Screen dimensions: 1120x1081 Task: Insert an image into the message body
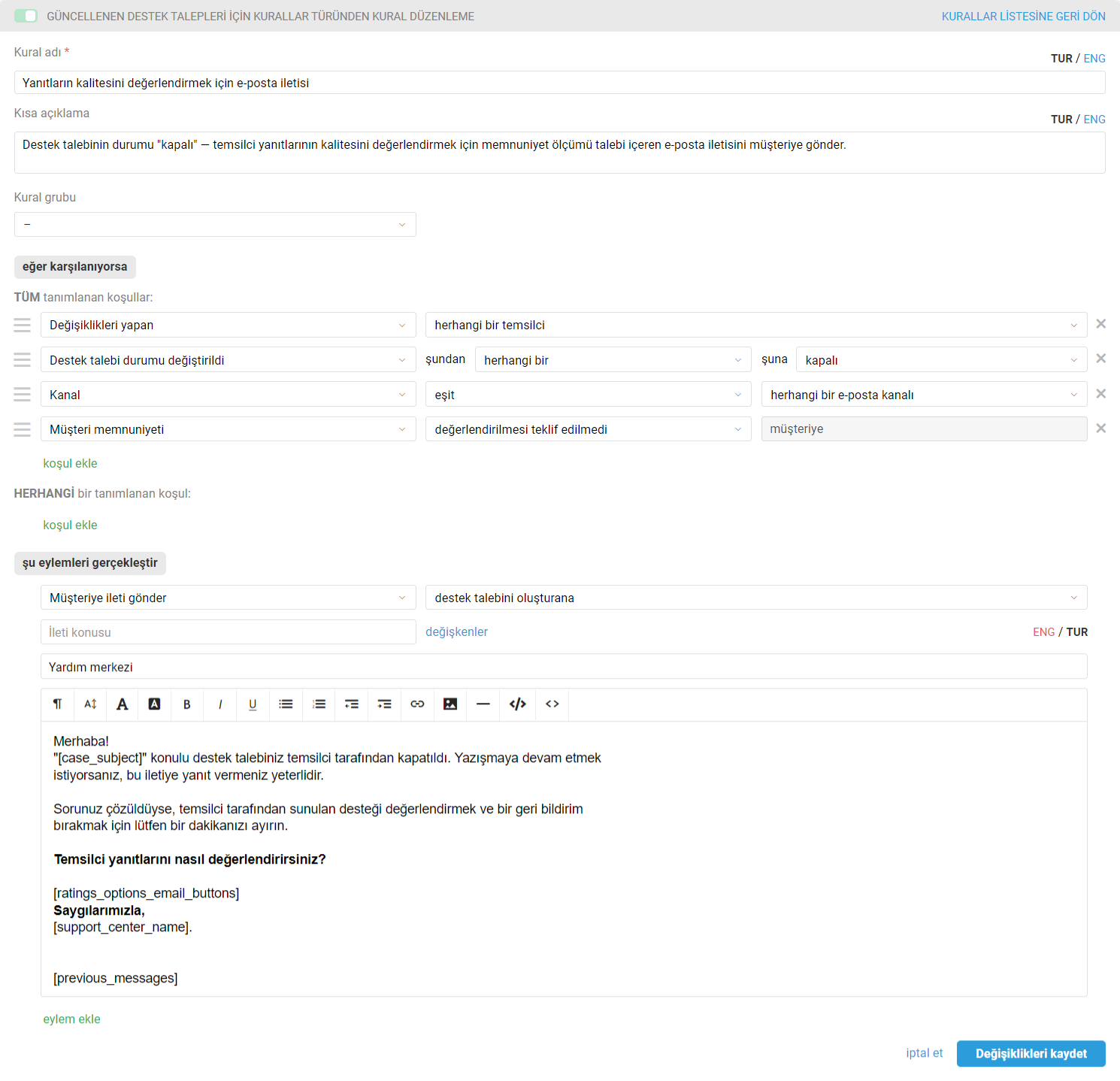click(450, 704)
